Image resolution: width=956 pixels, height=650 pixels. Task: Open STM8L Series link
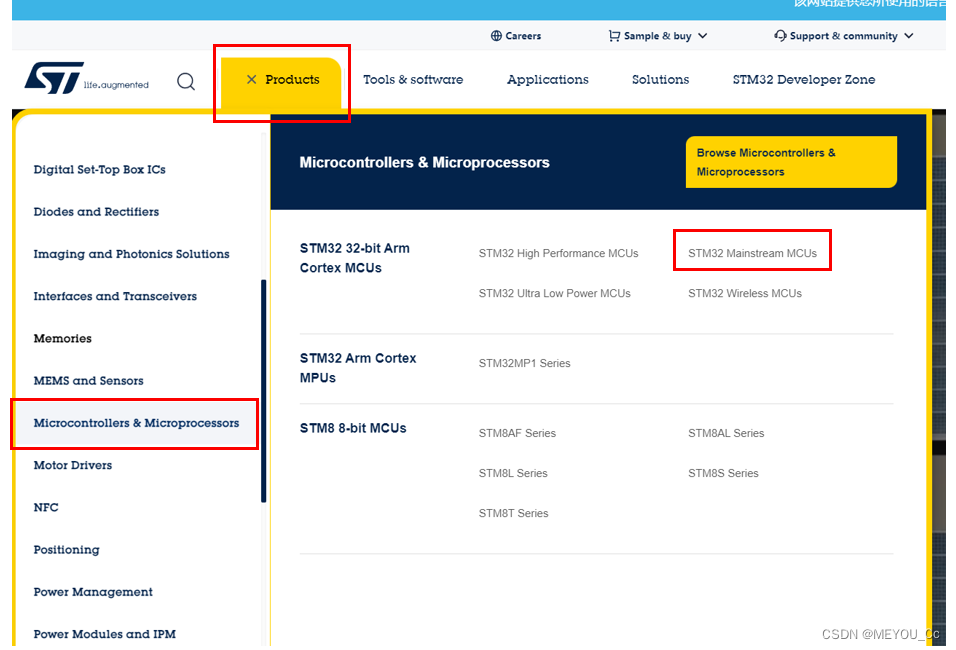click(x=513, y=473)
